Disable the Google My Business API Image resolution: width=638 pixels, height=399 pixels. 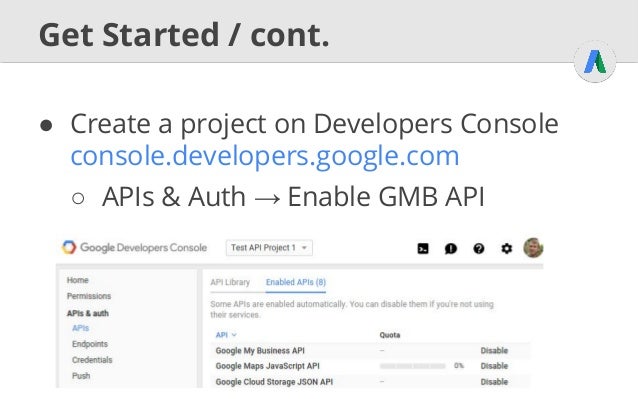[494, 350]
